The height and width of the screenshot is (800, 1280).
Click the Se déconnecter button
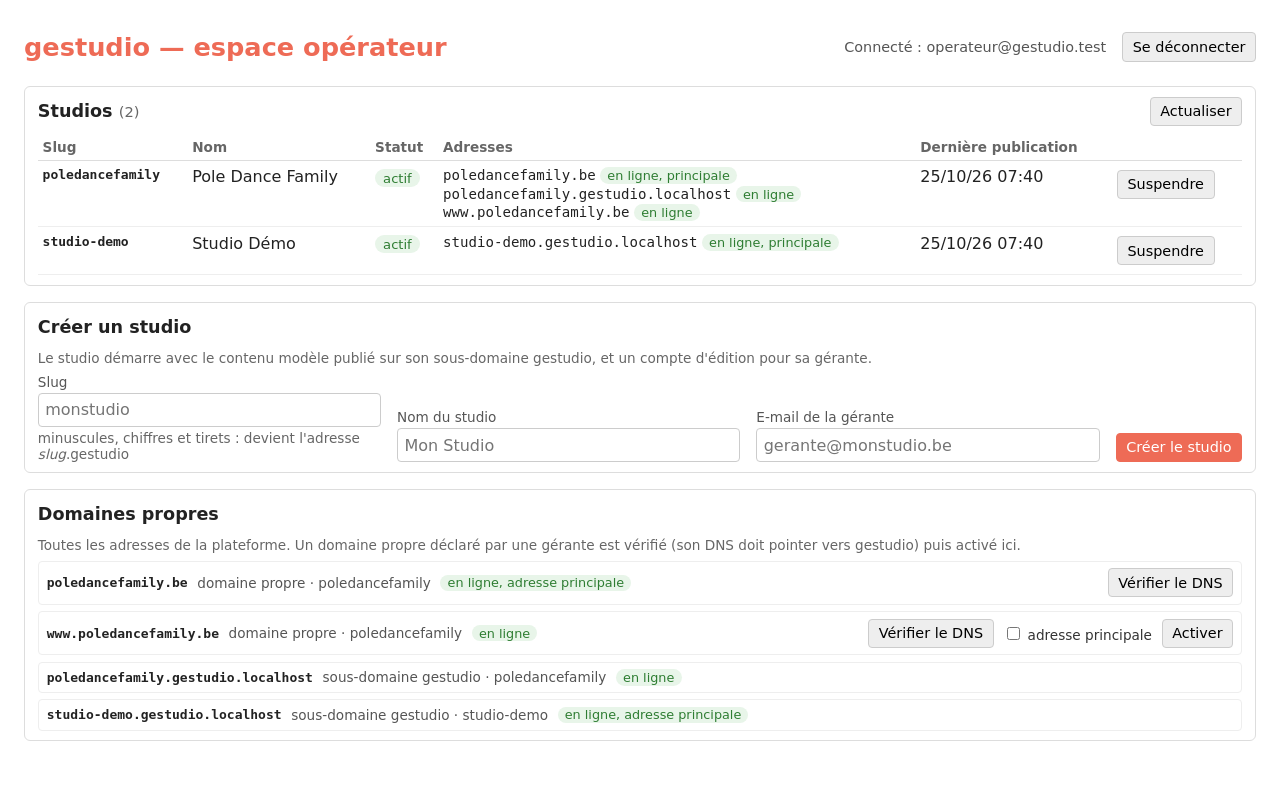(1188, 47)
